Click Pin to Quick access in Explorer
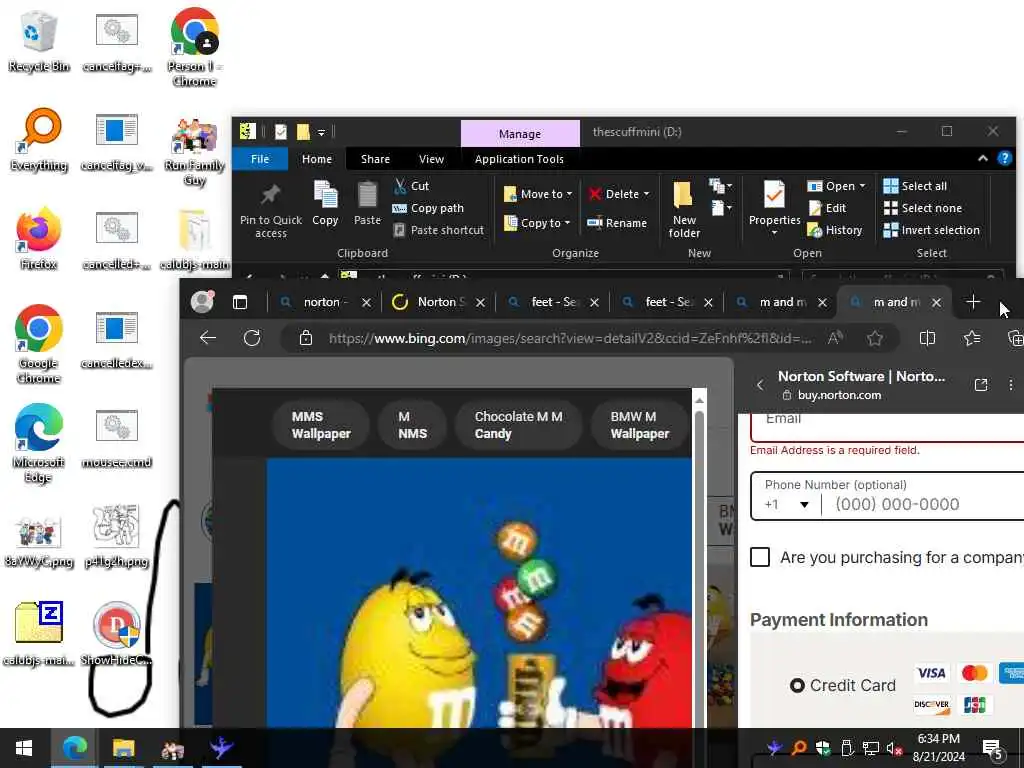Image resolution: width=1024 pixels, height=768 pixels. 270,211
